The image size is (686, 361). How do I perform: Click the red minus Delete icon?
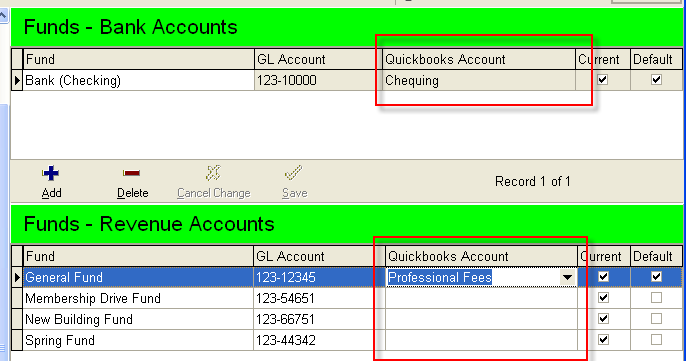point(131,173)
